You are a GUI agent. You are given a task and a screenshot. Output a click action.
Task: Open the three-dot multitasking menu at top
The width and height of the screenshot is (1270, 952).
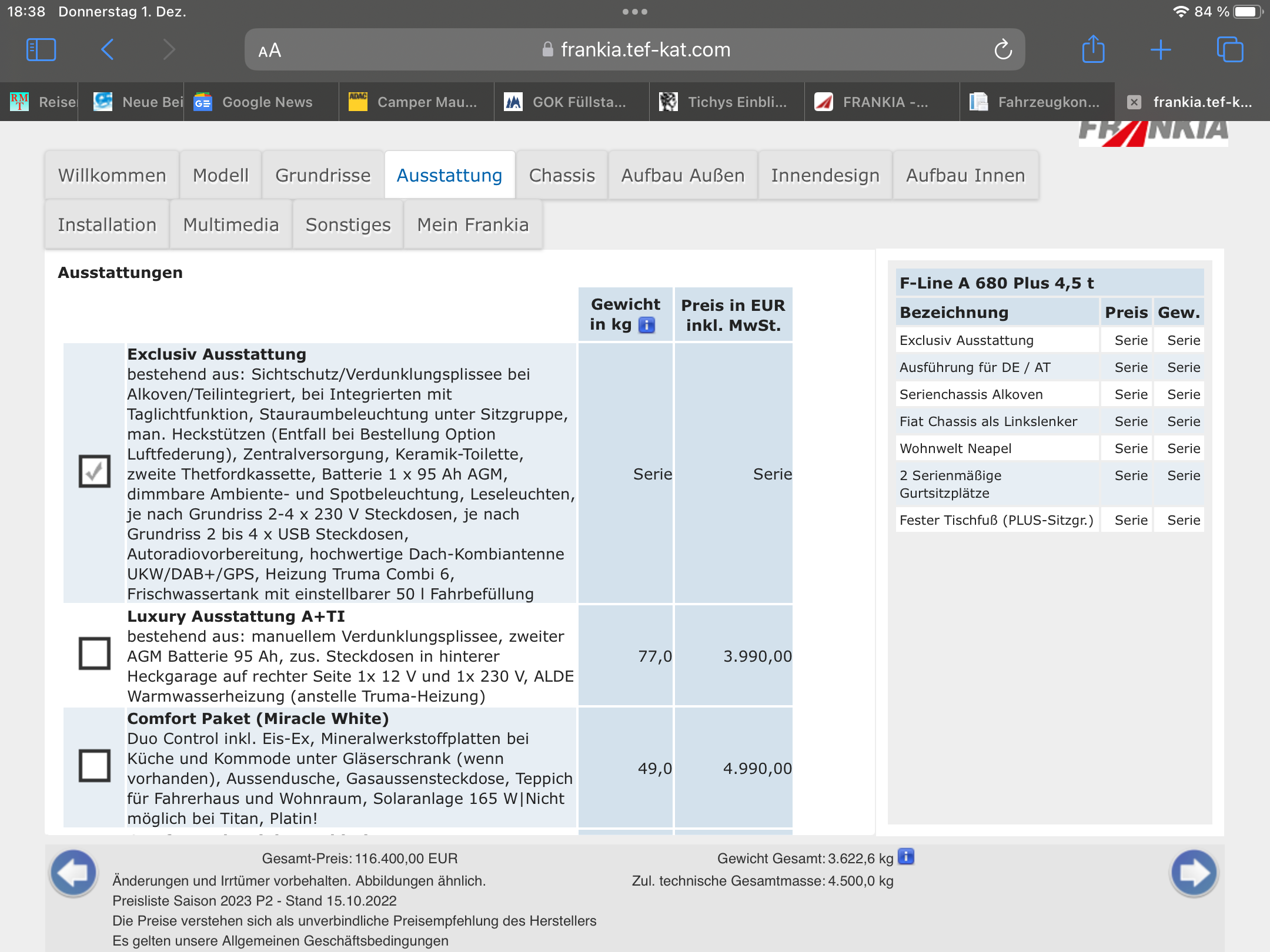pyautogui.click(x=635, y=12)
